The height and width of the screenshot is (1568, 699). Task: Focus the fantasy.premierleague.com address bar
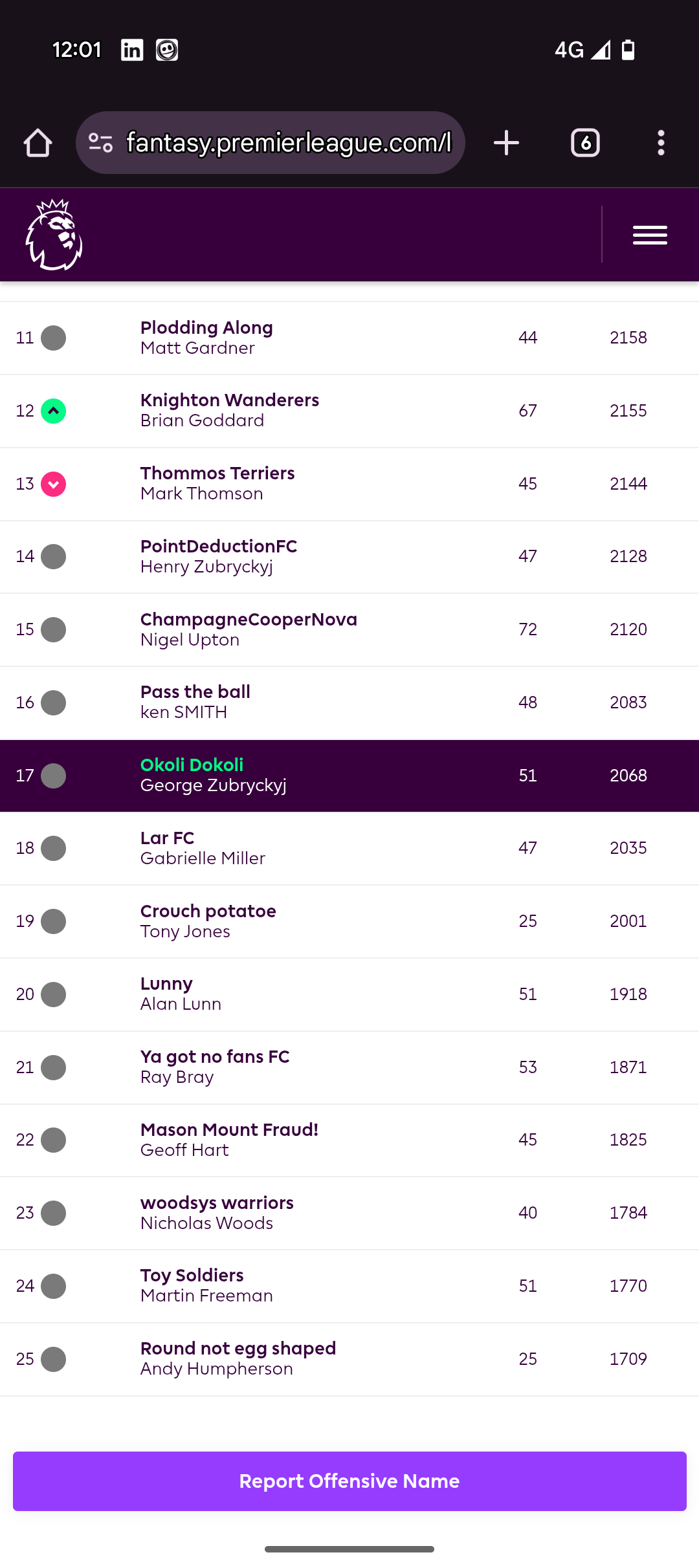(x=288, y=143)
